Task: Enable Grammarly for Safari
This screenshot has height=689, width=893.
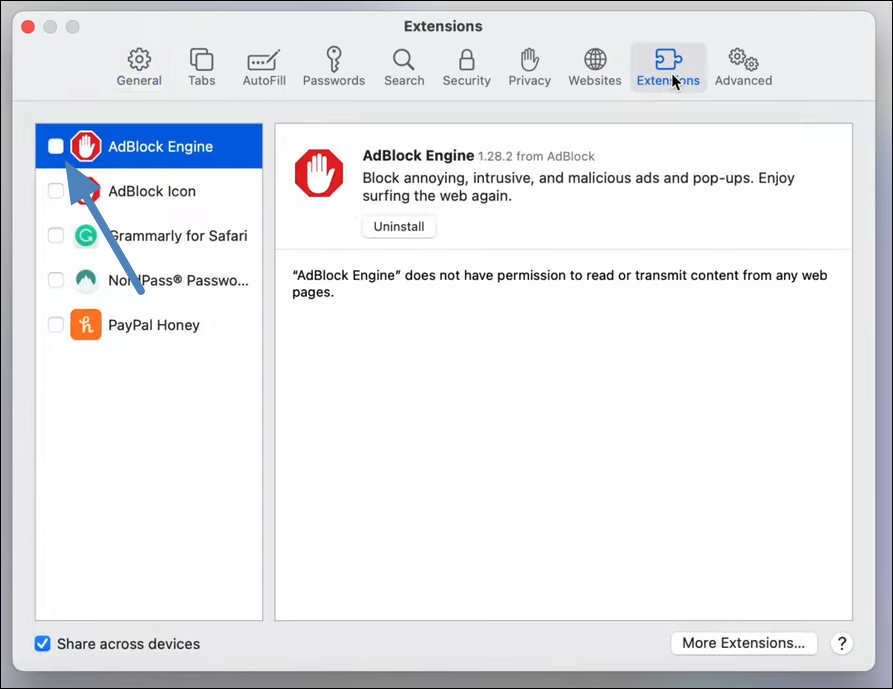Action: click(56, 235)
